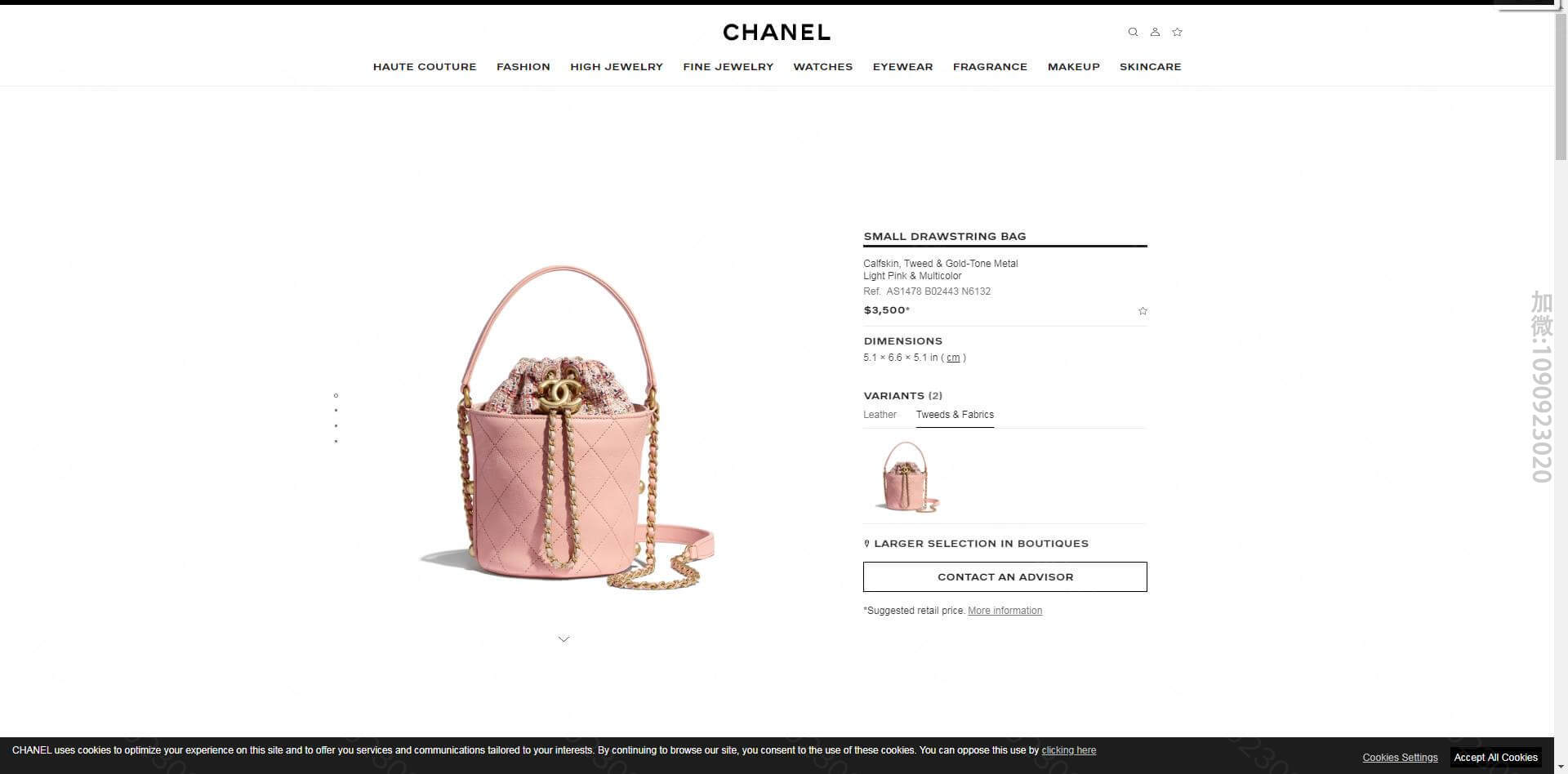Open Cookies Settings link
The width and height of the screenshot is (1568, 774).
coord(1400,758)
